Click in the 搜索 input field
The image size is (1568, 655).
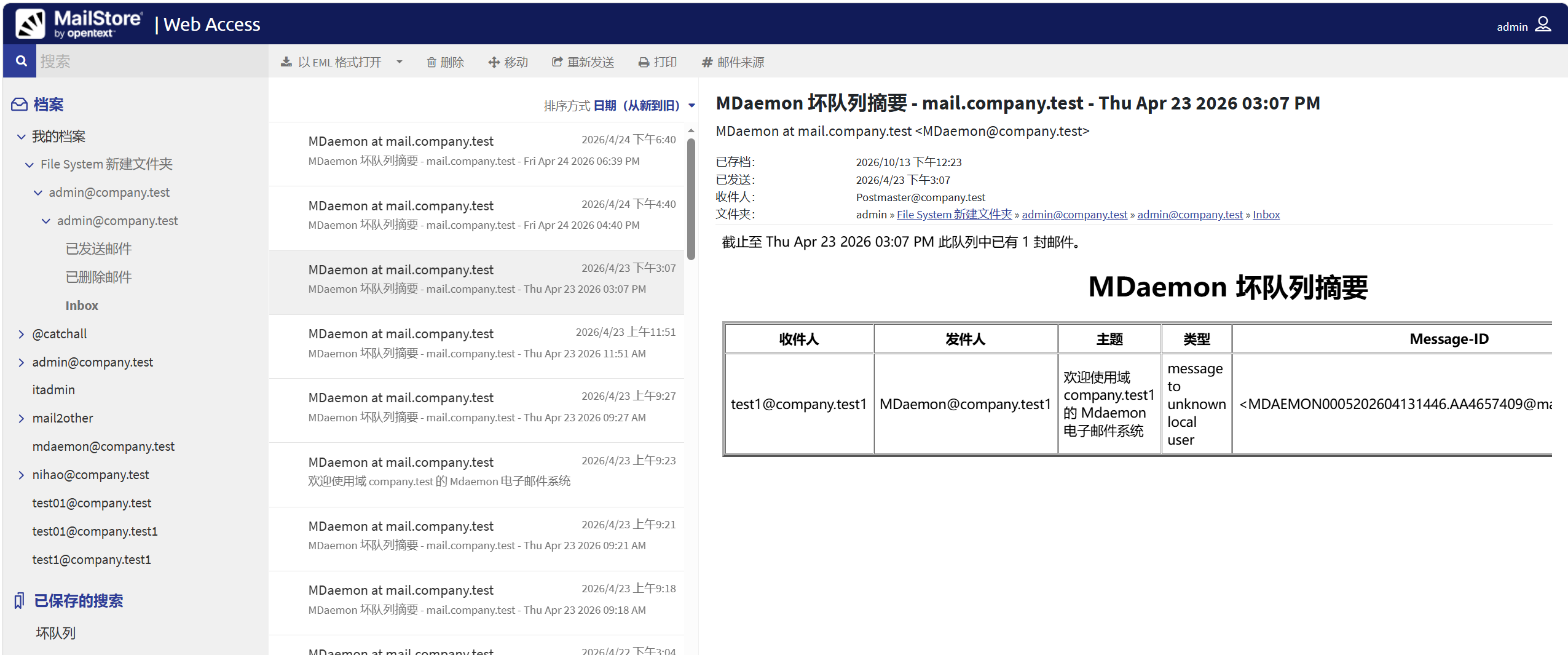tap(152, 61)
